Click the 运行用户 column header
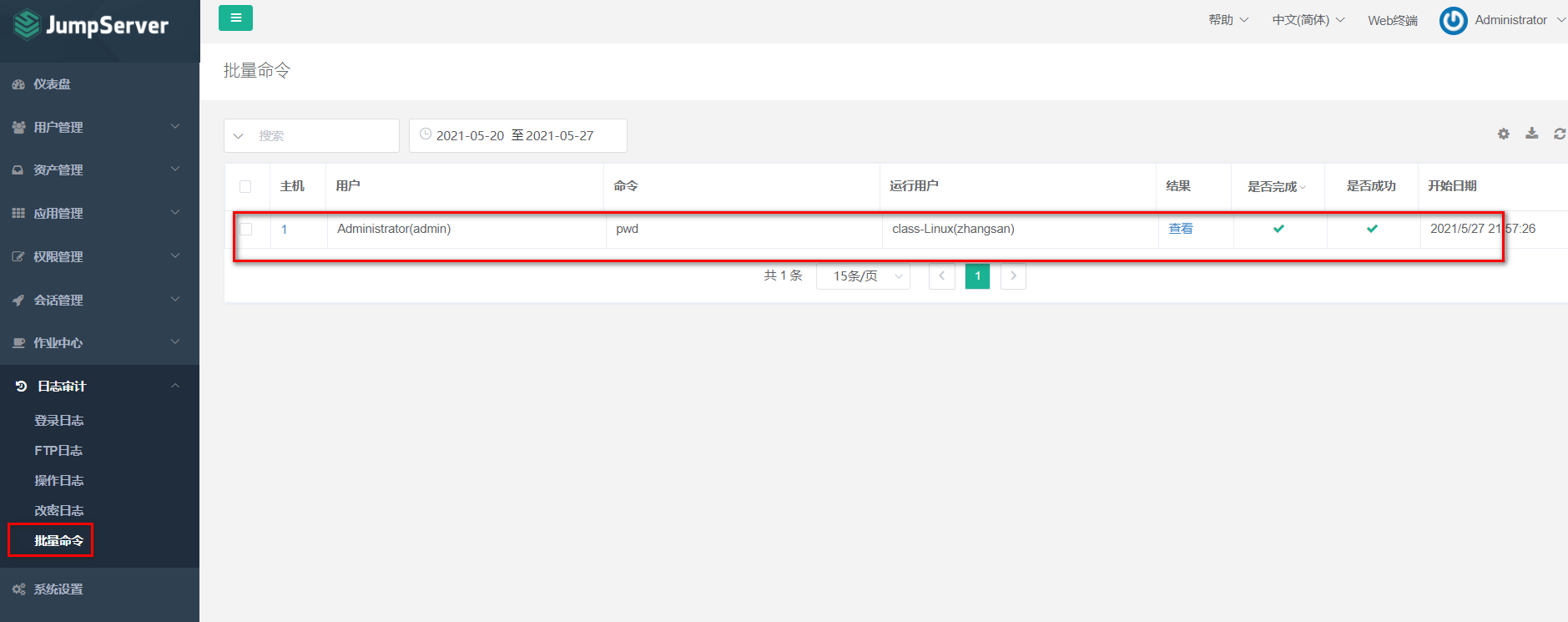The width and height of the screenshot is (1568, 622). click(x=914, y=185)
